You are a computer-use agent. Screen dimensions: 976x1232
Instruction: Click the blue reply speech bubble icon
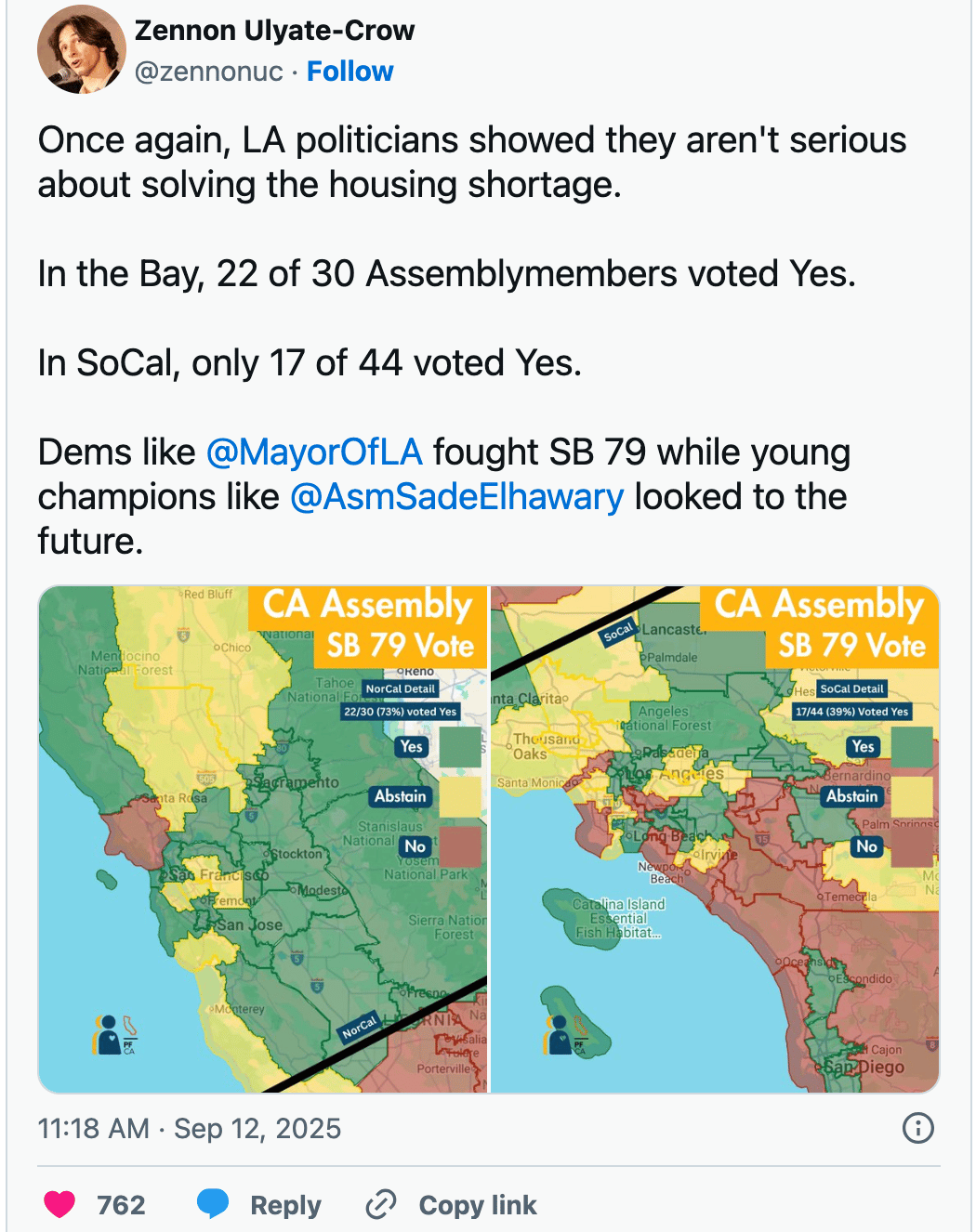point(213,1204)
